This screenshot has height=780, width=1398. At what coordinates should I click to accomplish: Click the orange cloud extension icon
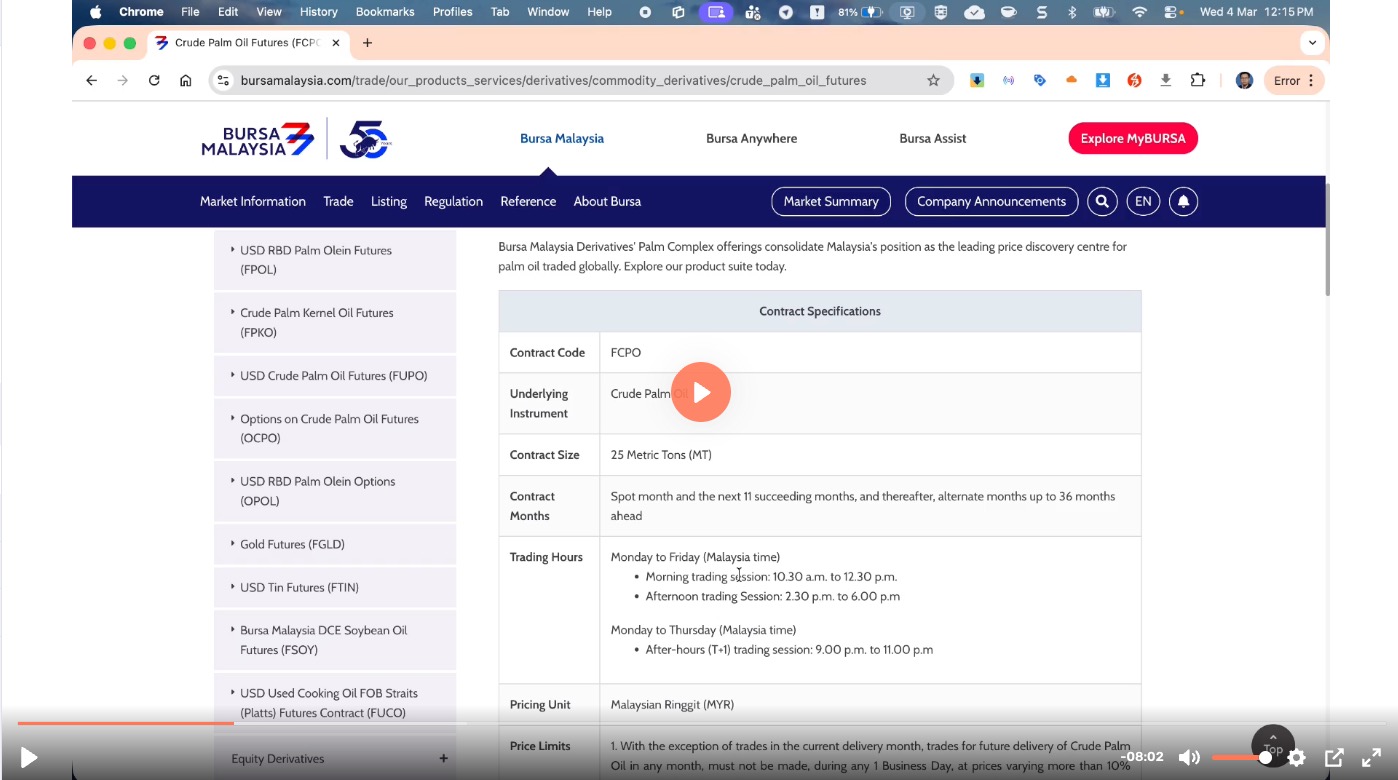point(1072,81)
